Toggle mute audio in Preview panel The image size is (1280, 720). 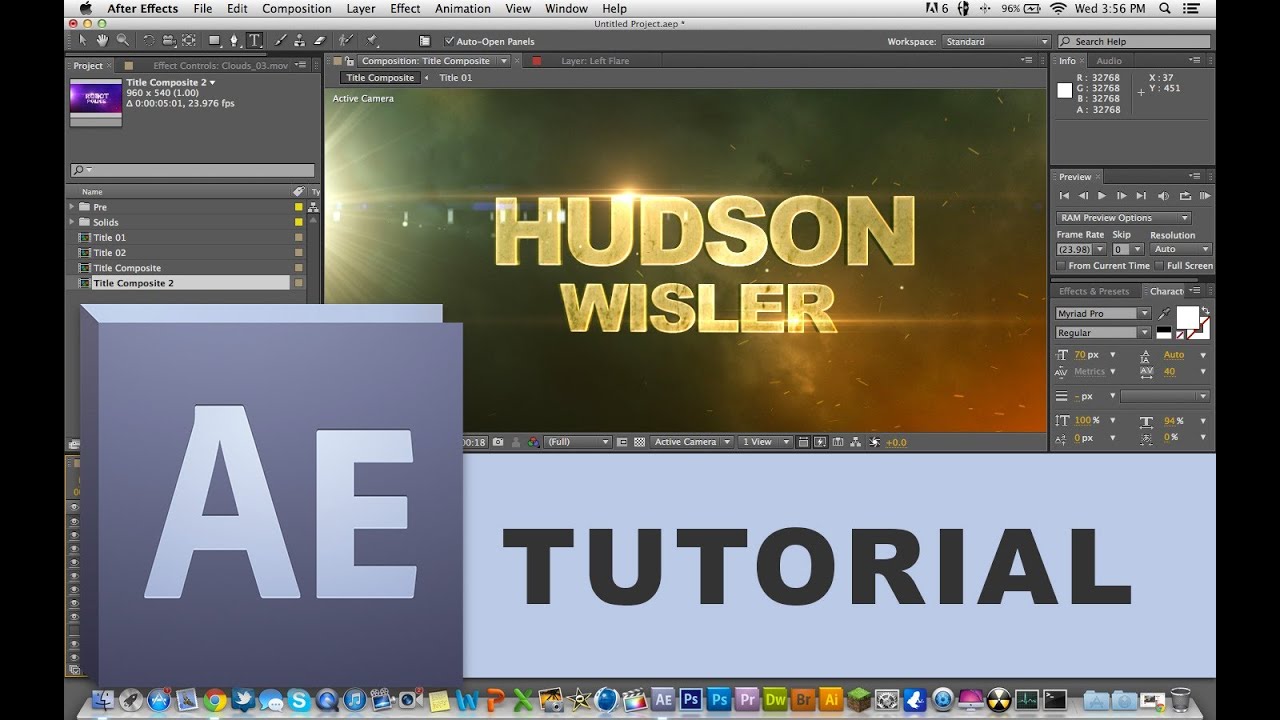[x=1163, y=196]
